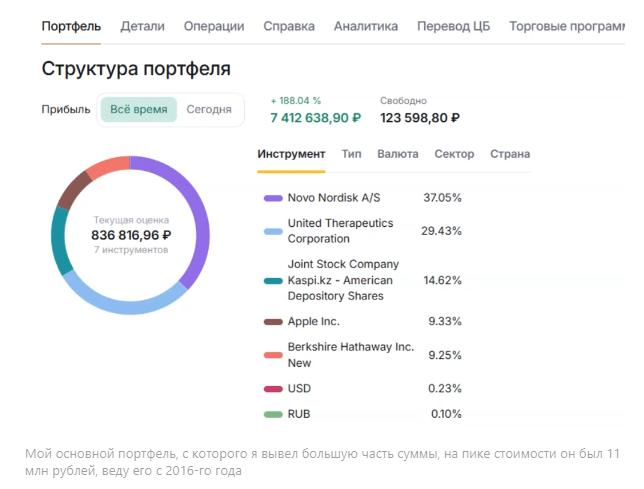The width and height of the screenshot is (644, 489).
Task: Click the 14.62% share value
Action: [x=442, y=280]
